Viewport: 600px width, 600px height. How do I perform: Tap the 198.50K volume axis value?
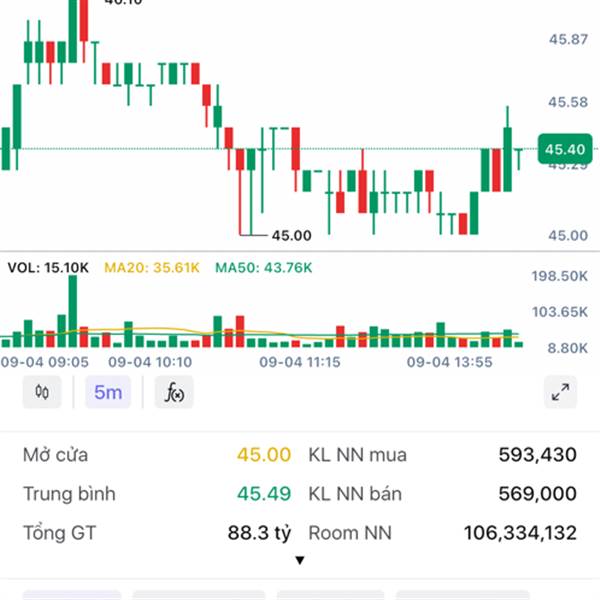[559, 276]
